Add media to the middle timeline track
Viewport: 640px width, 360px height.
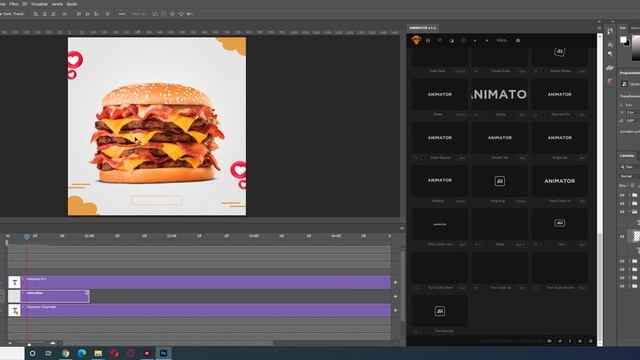pos(395,296)
